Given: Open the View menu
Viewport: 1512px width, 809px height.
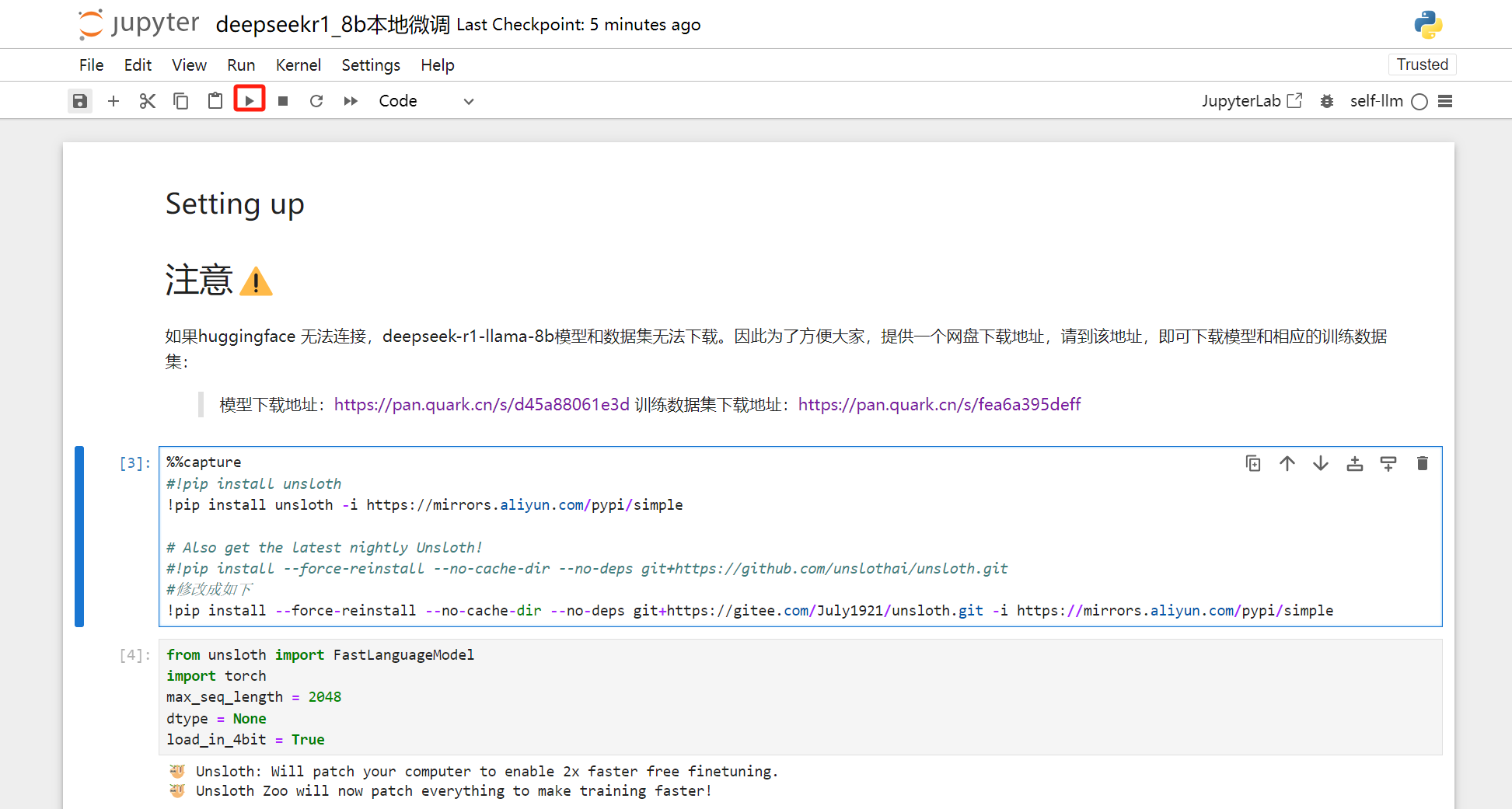Looking at the screenshot, I should click(189, 65).
